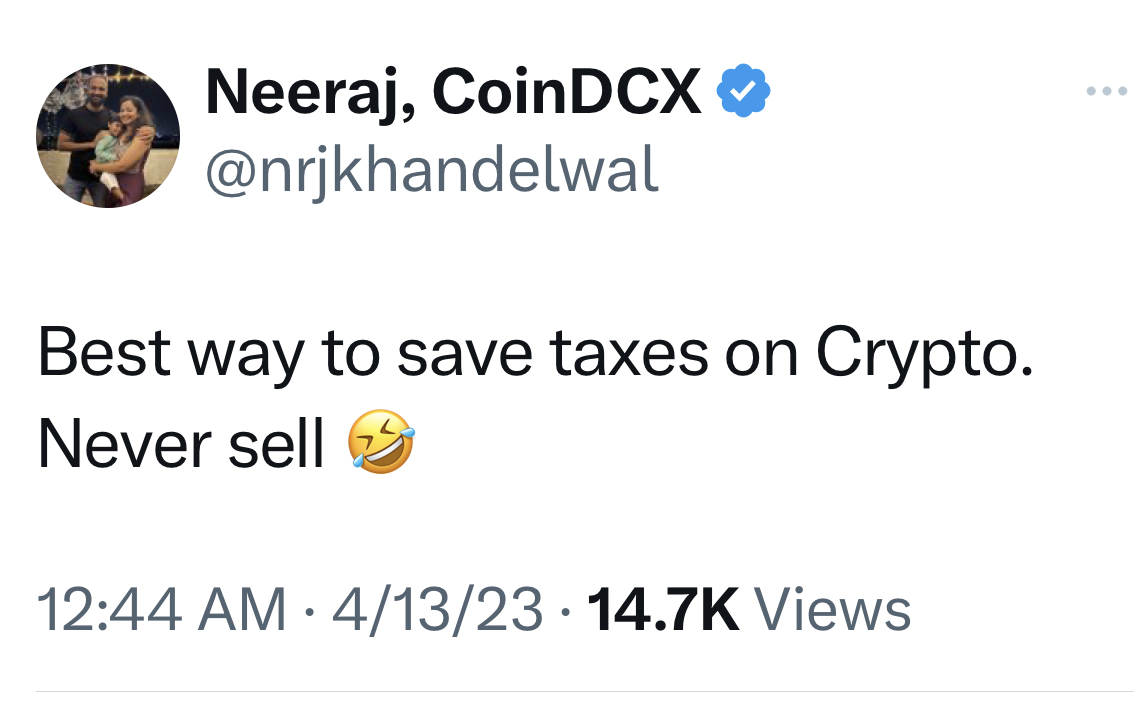Screen dimensions: 1134x718
Task: Click the 14.7K view count
Action: click(663, 610)
